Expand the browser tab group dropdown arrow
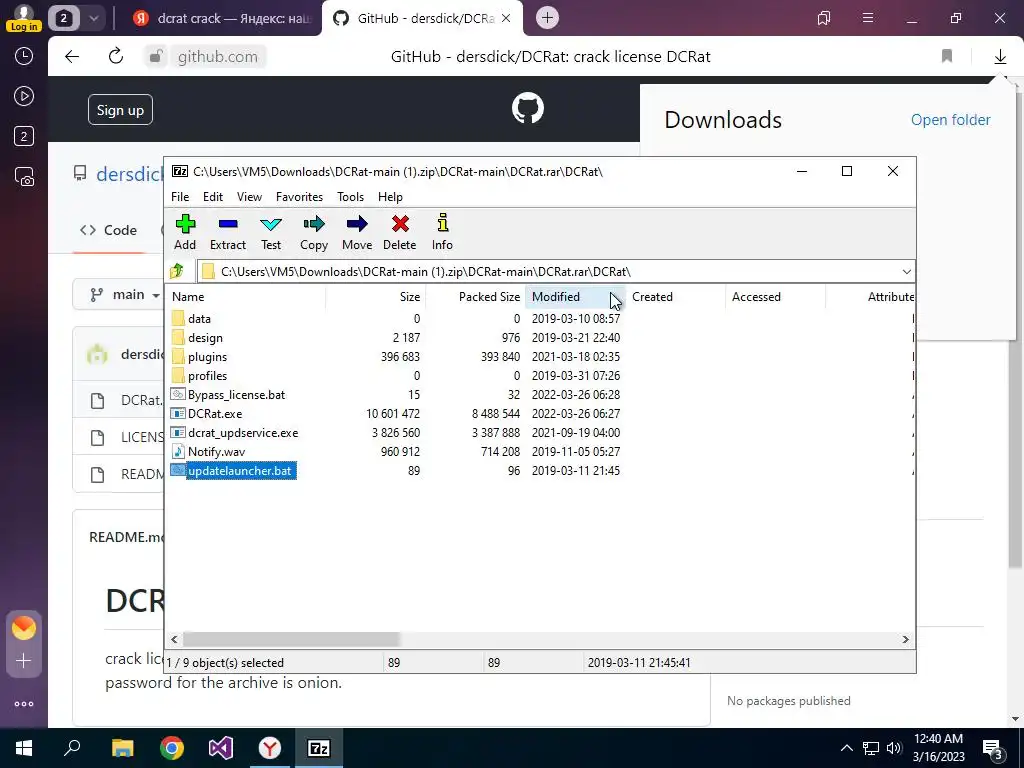Screen dimensions: 1024x768 click(x=93, y=18)
